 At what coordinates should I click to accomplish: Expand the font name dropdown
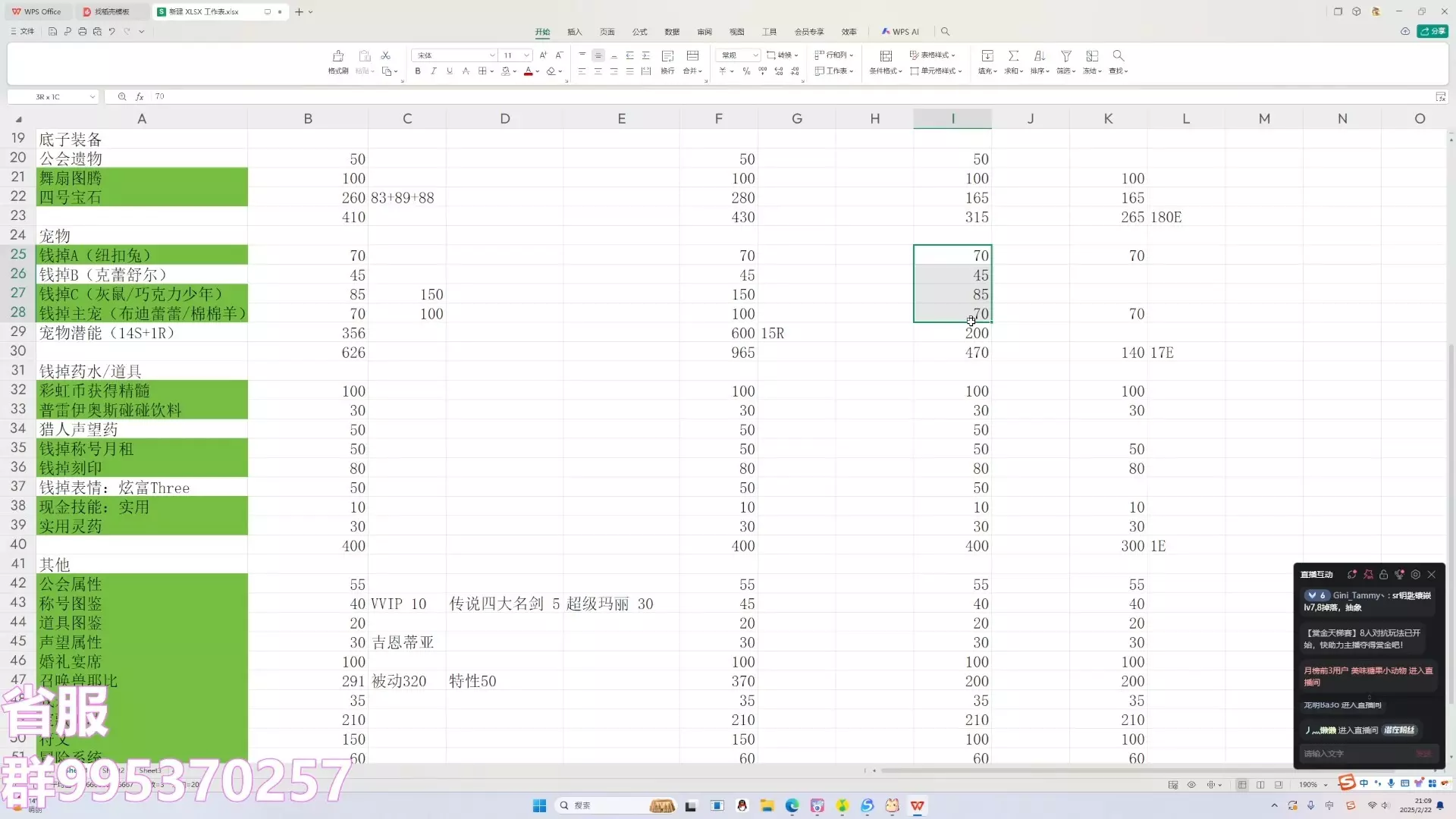click(492, 55)
